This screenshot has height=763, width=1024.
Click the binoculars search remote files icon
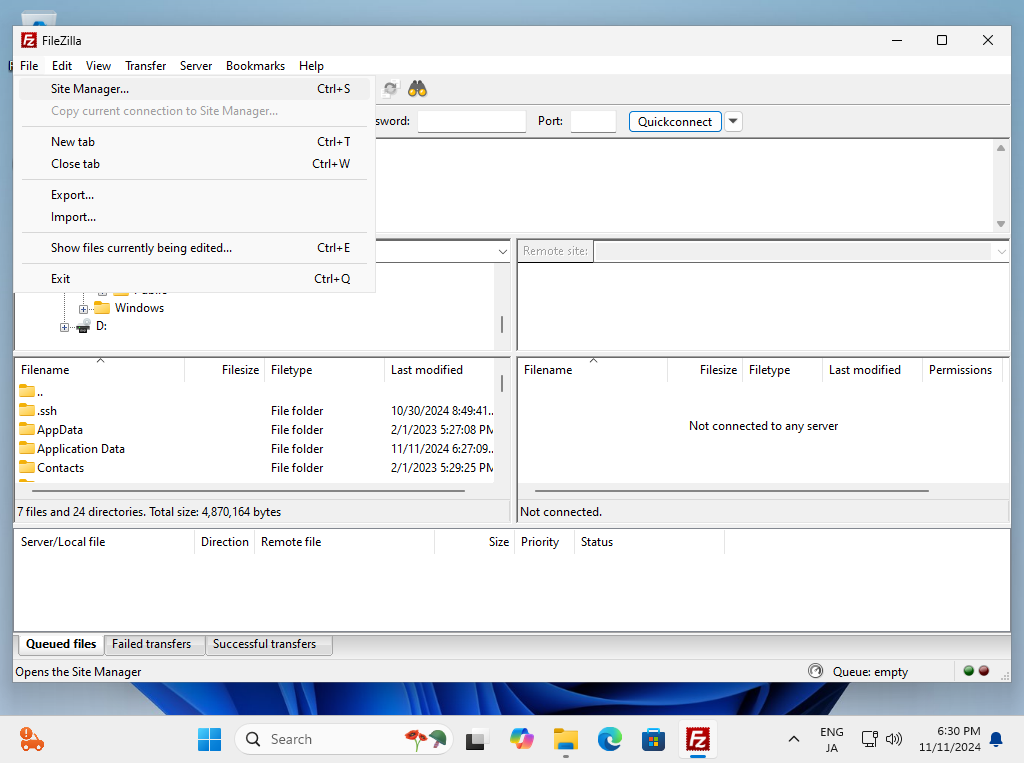tap(417, 89)
